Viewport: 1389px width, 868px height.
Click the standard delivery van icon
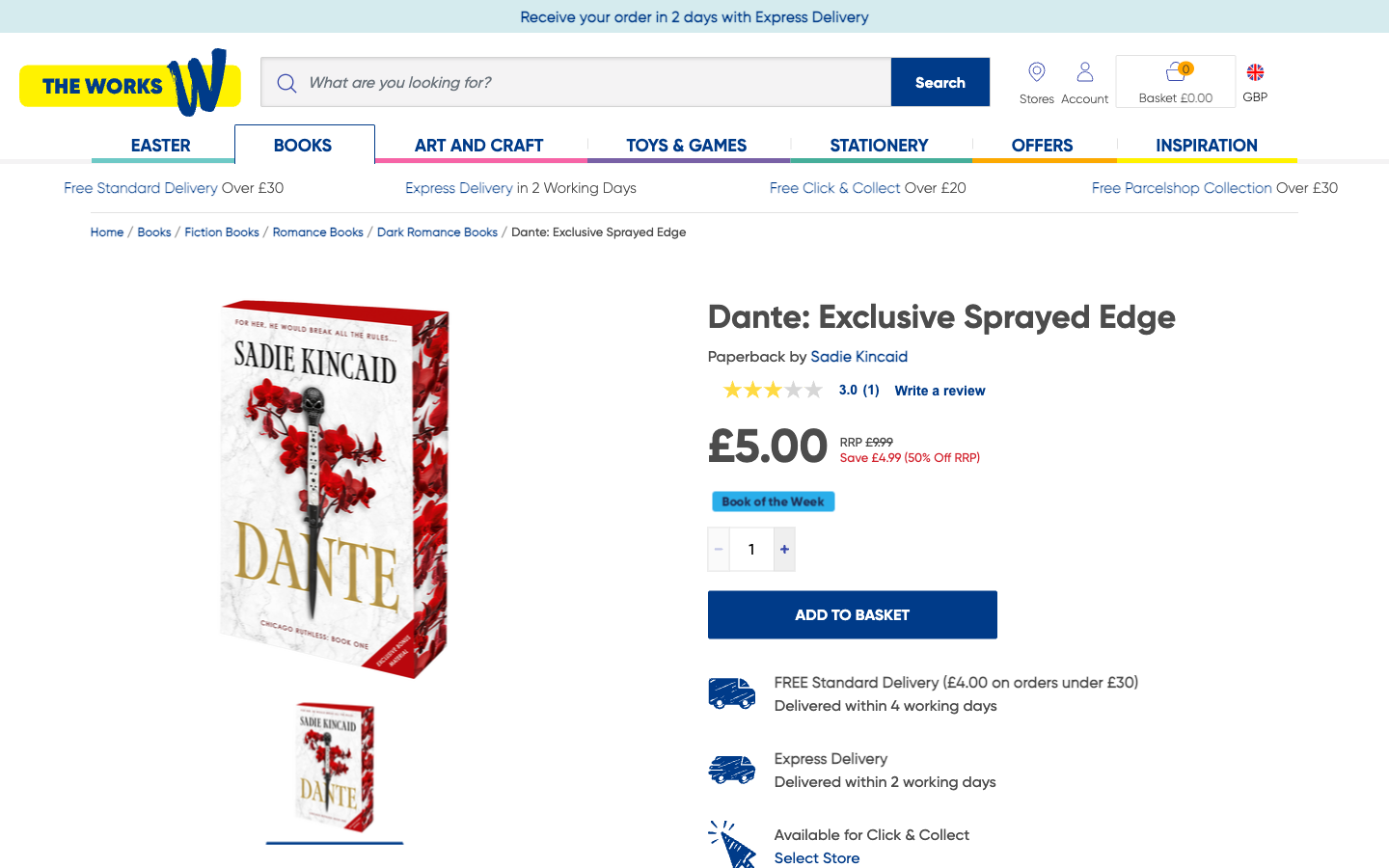[x=732, y=692]
